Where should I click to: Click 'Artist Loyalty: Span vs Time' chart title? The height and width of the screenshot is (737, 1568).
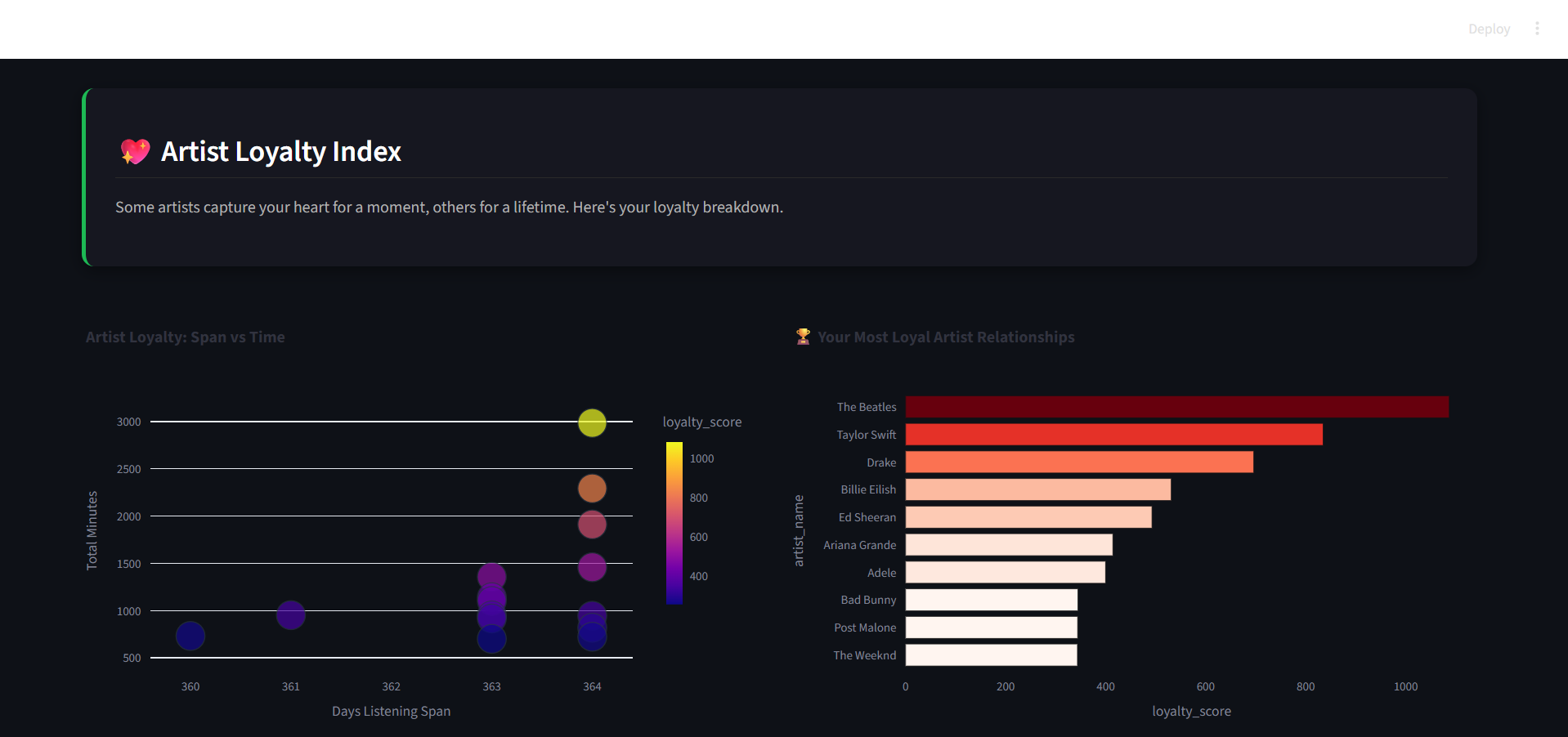[186, 337]
